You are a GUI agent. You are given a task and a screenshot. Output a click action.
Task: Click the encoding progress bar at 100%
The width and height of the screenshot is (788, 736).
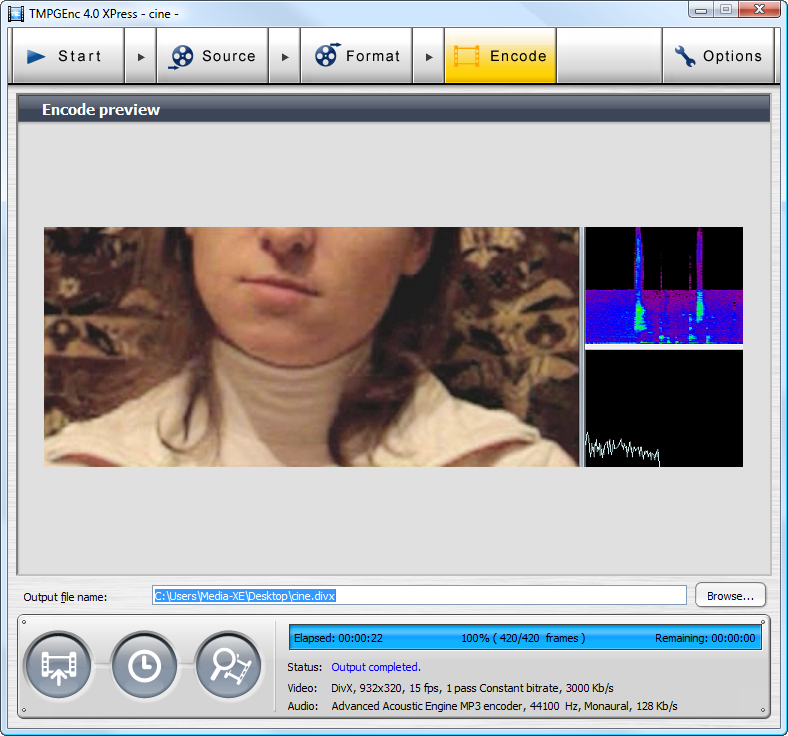(525, 638)
